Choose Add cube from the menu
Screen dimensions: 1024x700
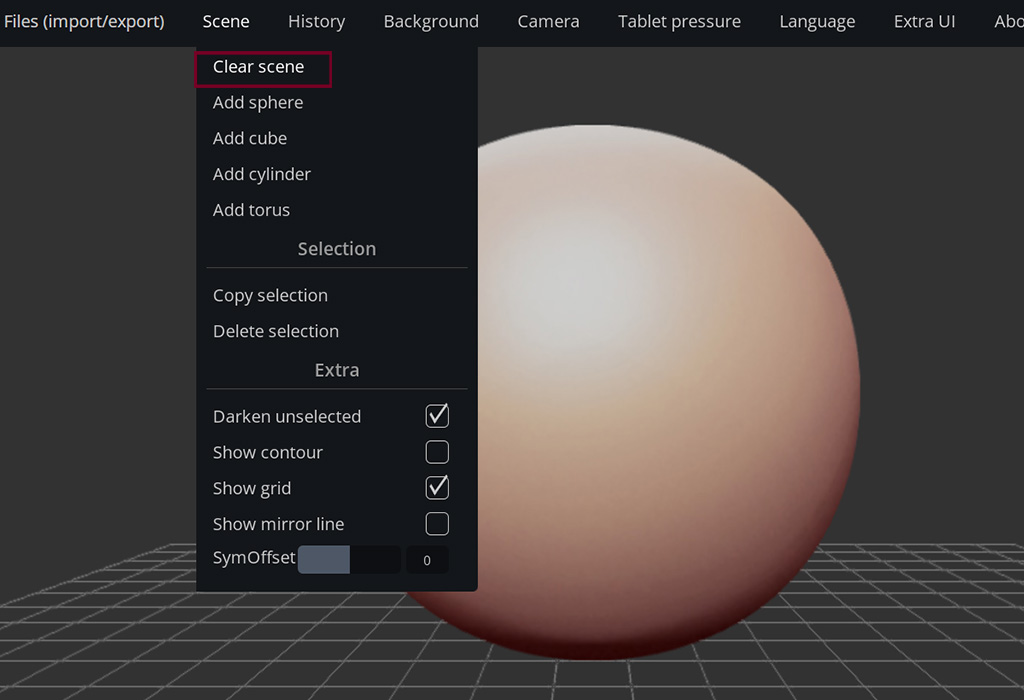250,139
